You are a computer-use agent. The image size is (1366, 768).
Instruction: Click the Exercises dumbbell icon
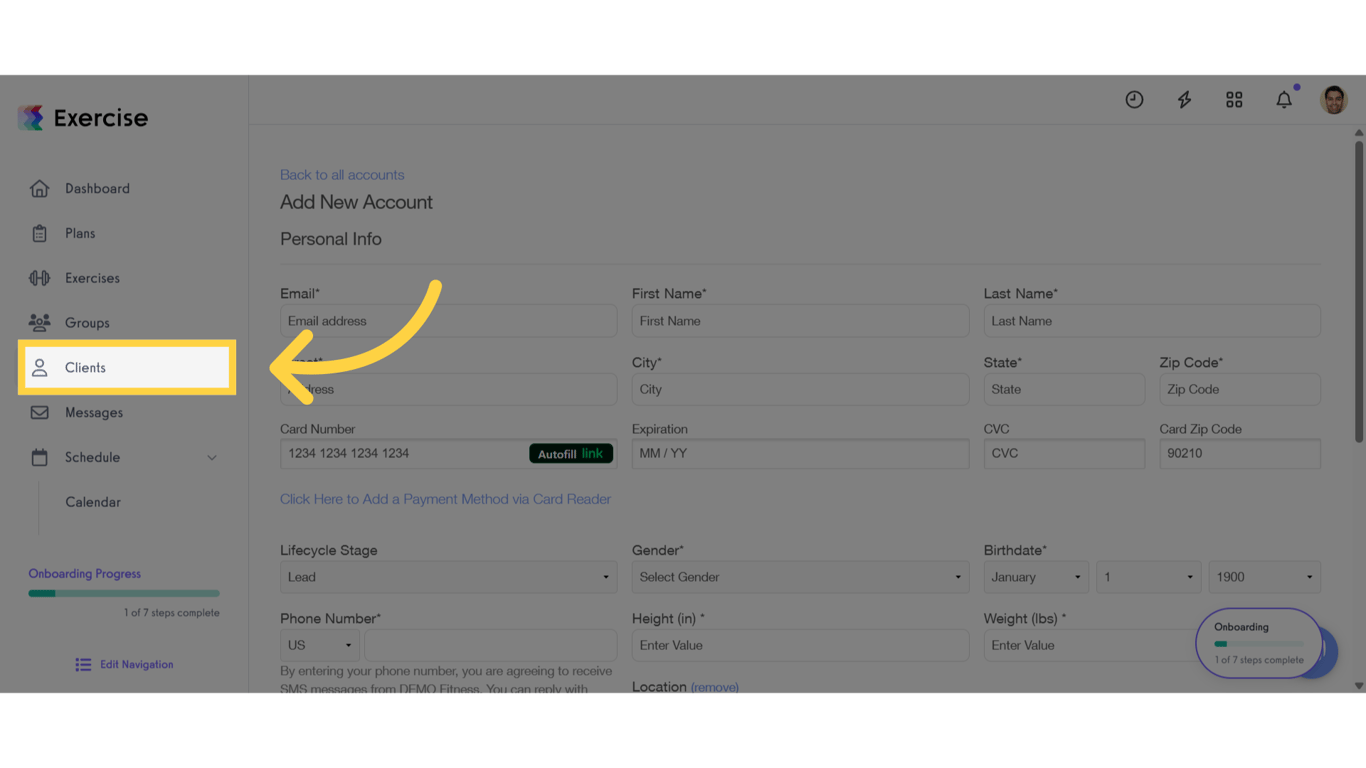tap(39, 278)
